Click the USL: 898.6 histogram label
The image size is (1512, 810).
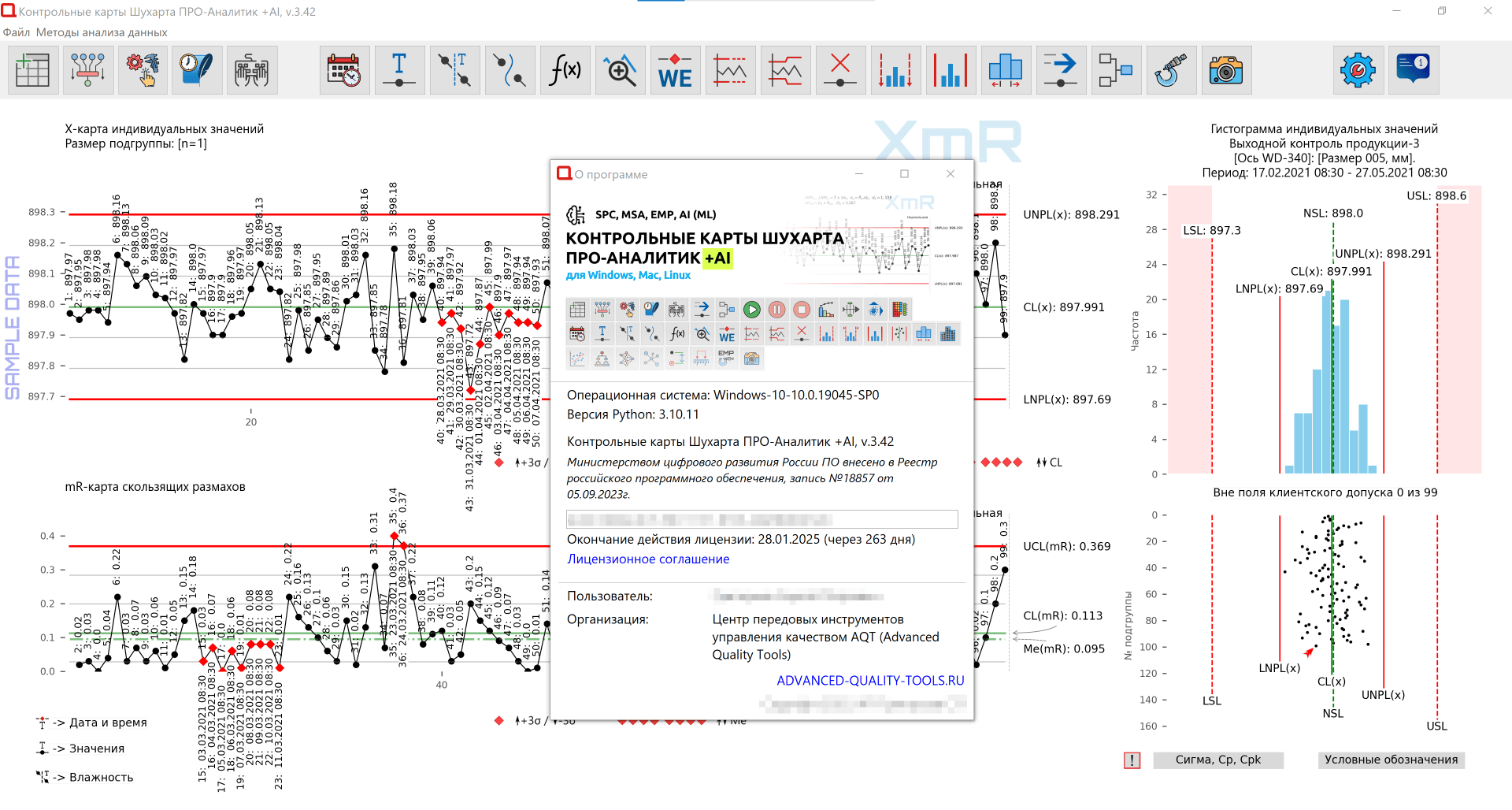pos(1436,196)
